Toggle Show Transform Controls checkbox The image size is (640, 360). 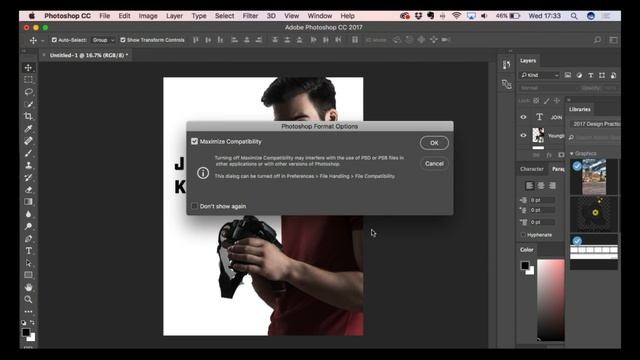(x=123, y=40)
